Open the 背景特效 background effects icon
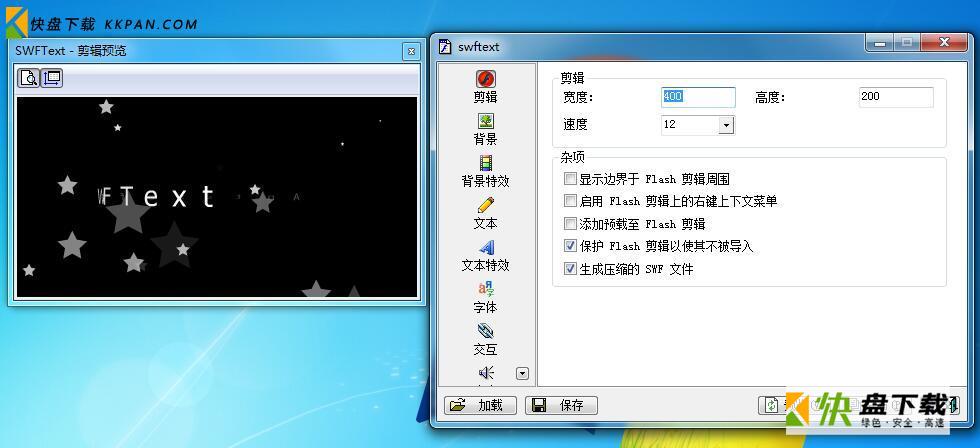The height and width of the screenshot is (448, 980). [486, 162]
